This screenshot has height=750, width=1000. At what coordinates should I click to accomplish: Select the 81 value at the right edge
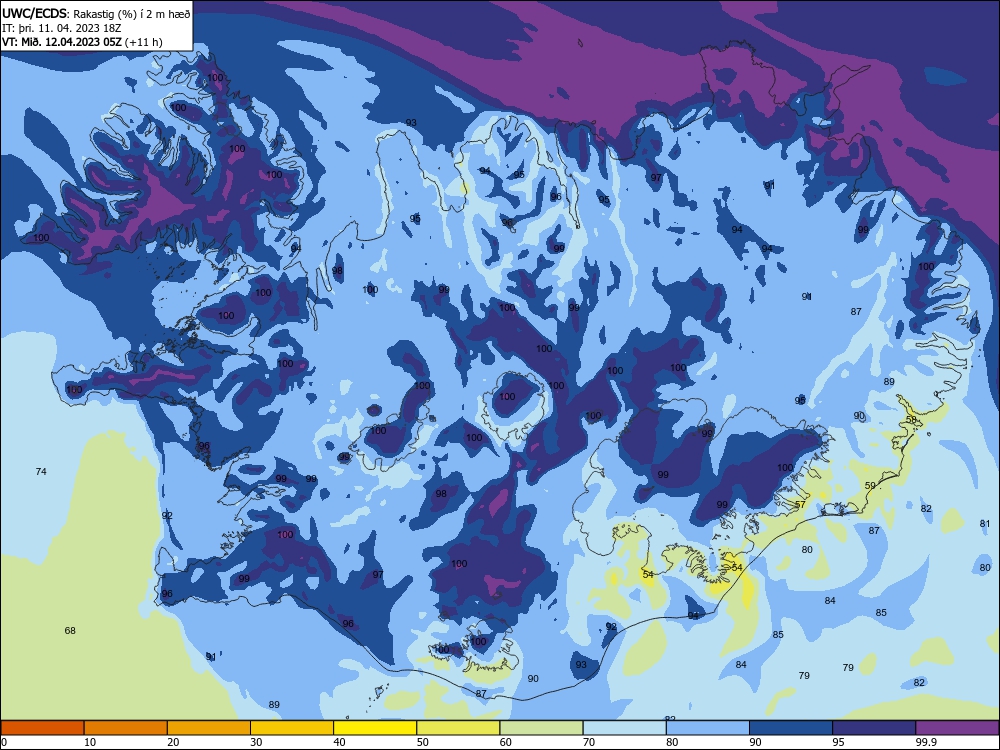pyautogui.click(x=985, y=524)
